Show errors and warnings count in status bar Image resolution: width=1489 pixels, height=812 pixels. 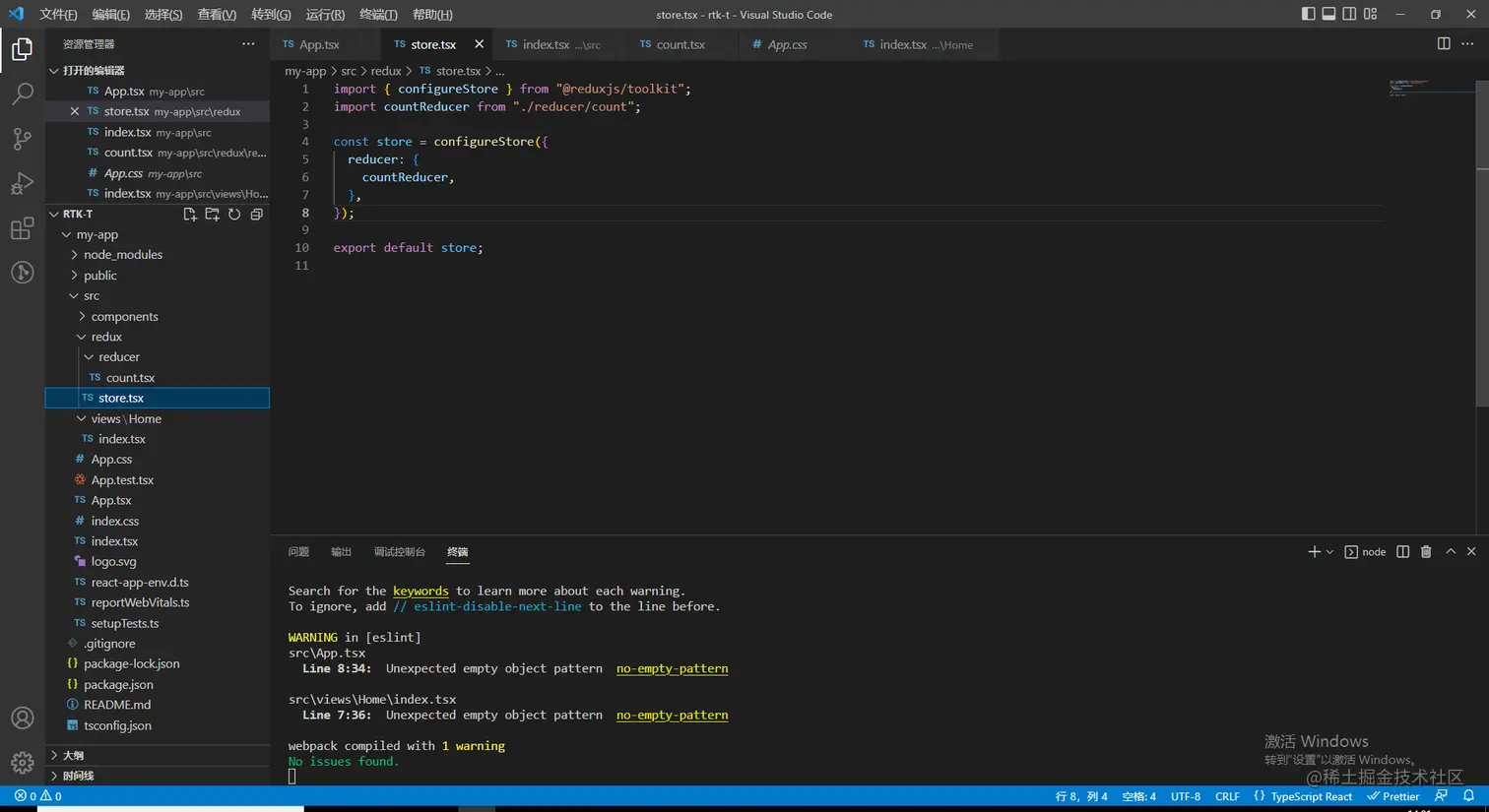(x=38, y=796)
